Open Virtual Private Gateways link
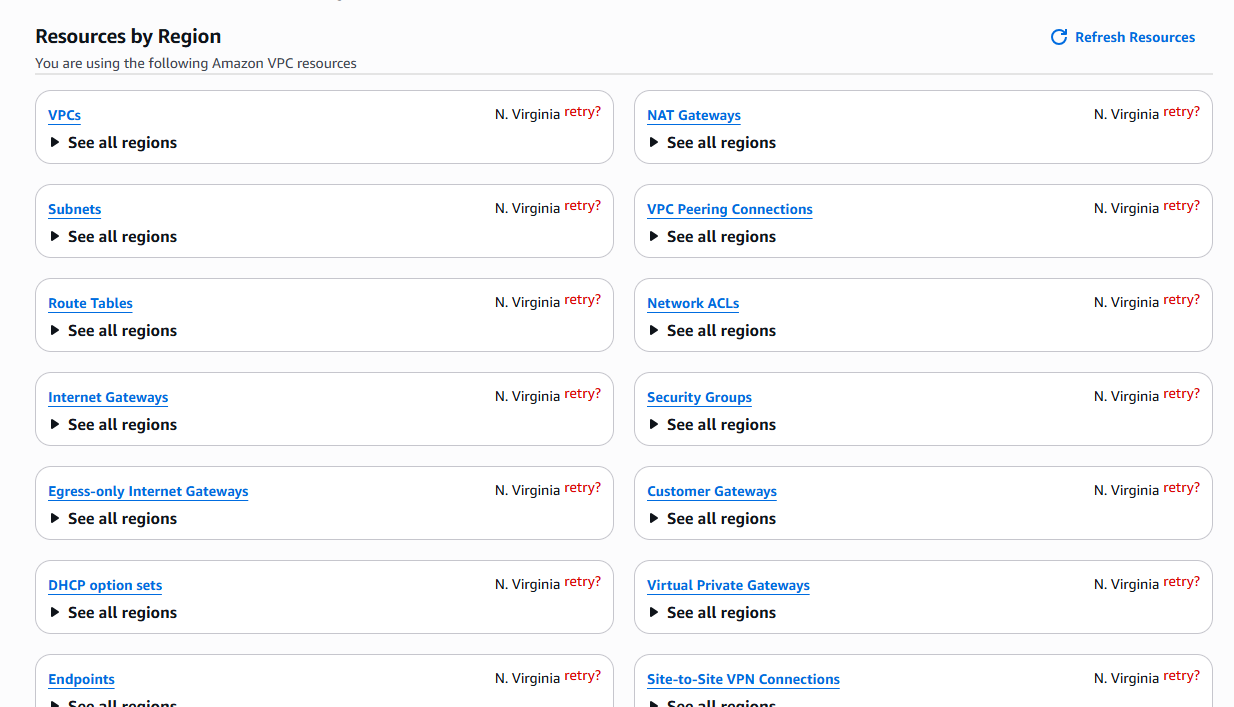Image resolution: width=1234 pixels, height=707 pixels. (728, 585)
